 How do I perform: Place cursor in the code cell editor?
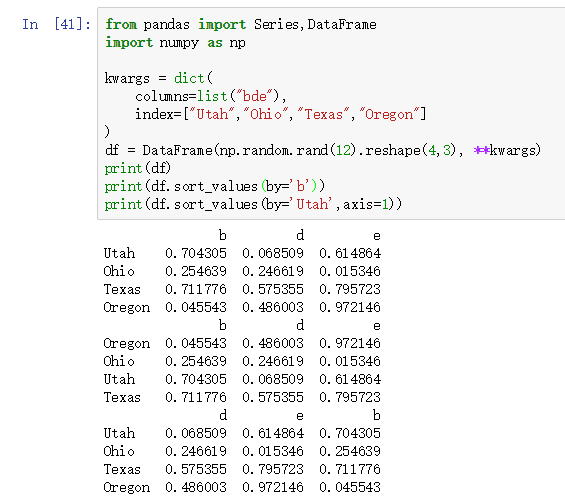point(331,114)
